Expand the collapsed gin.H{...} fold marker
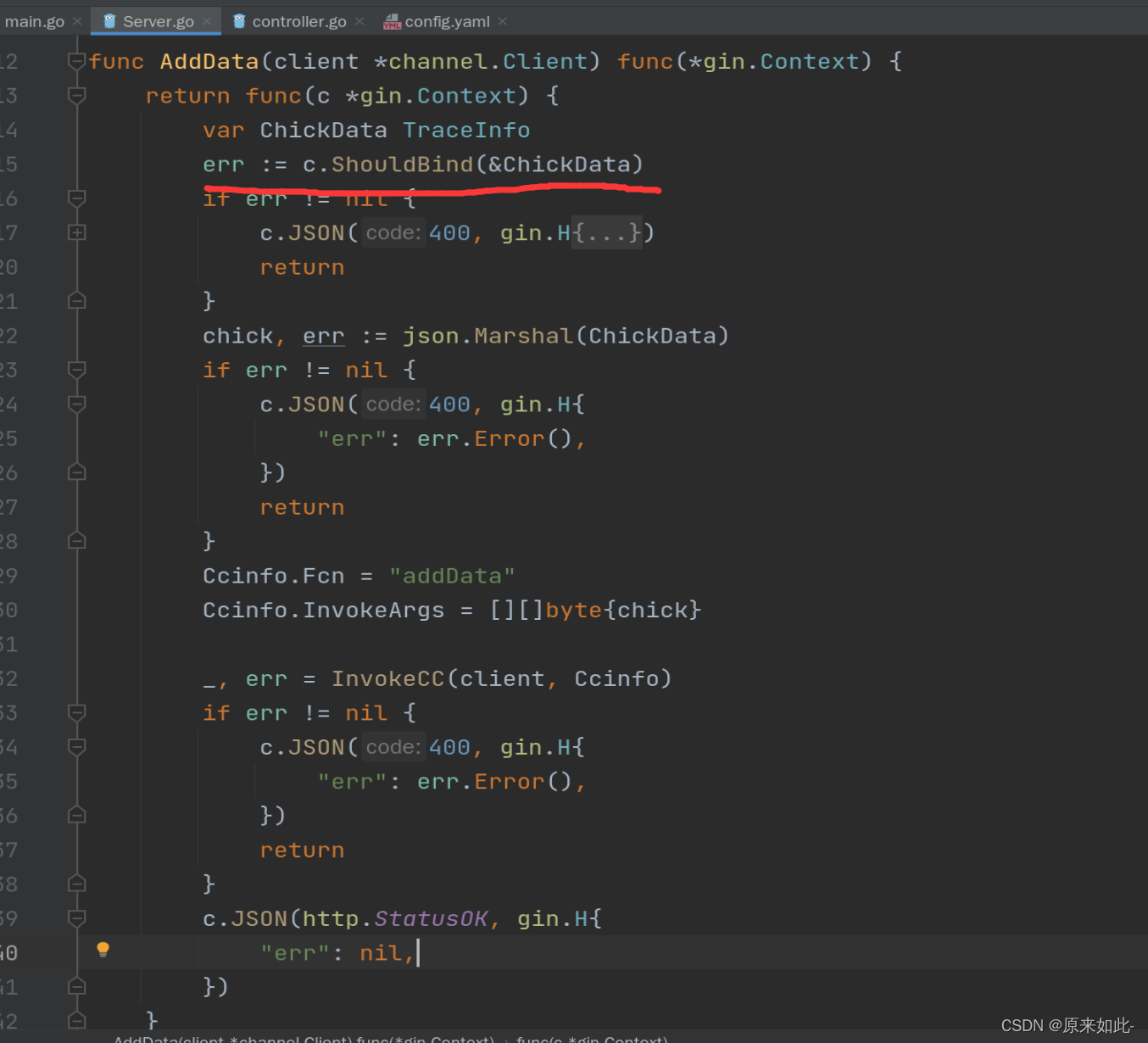Image resolution: width=1148 pixels, height=1043 pixels. pyautogui.click(x=76, y=232)
